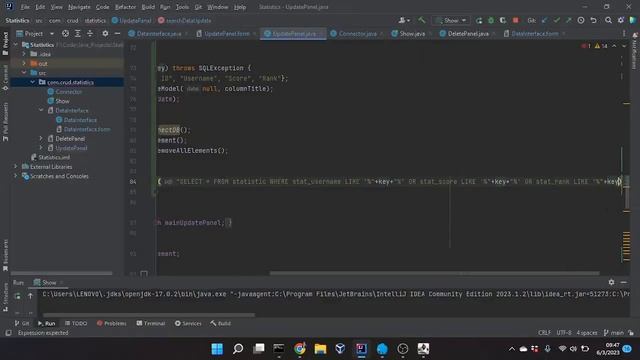Expand the .idea folder
Image resolution: width=640 pixels, height=360 pixels.
[x=24, y=54]
